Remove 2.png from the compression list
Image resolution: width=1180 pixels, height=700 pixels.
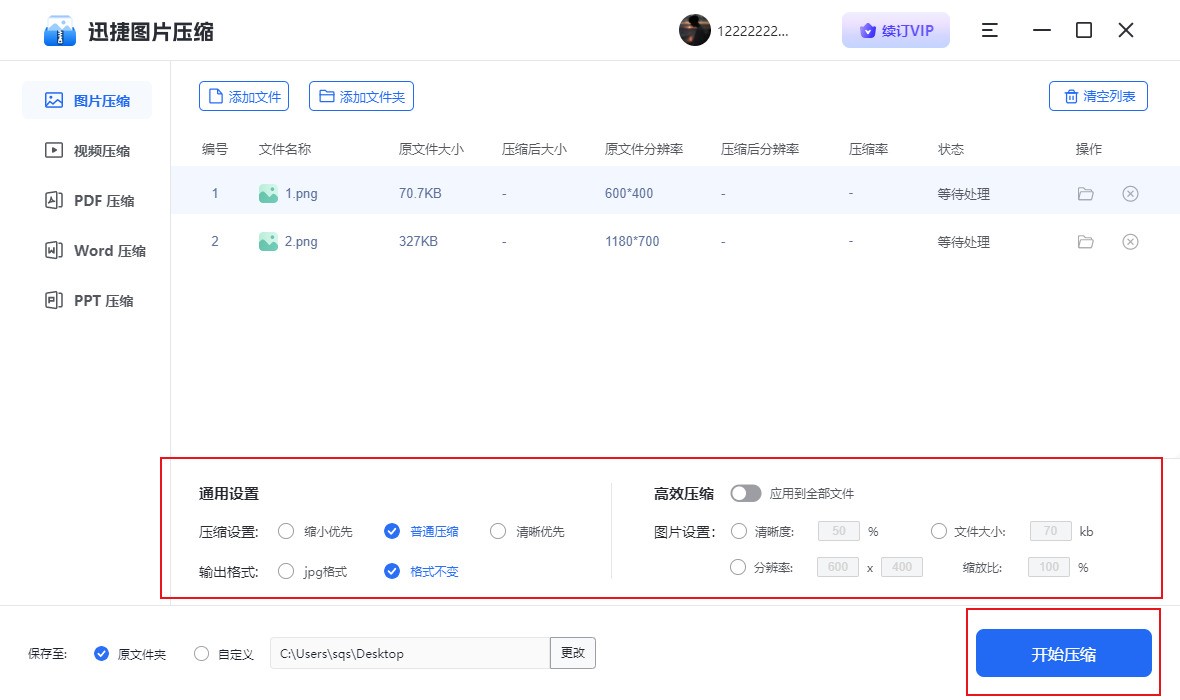point(1130,241)
